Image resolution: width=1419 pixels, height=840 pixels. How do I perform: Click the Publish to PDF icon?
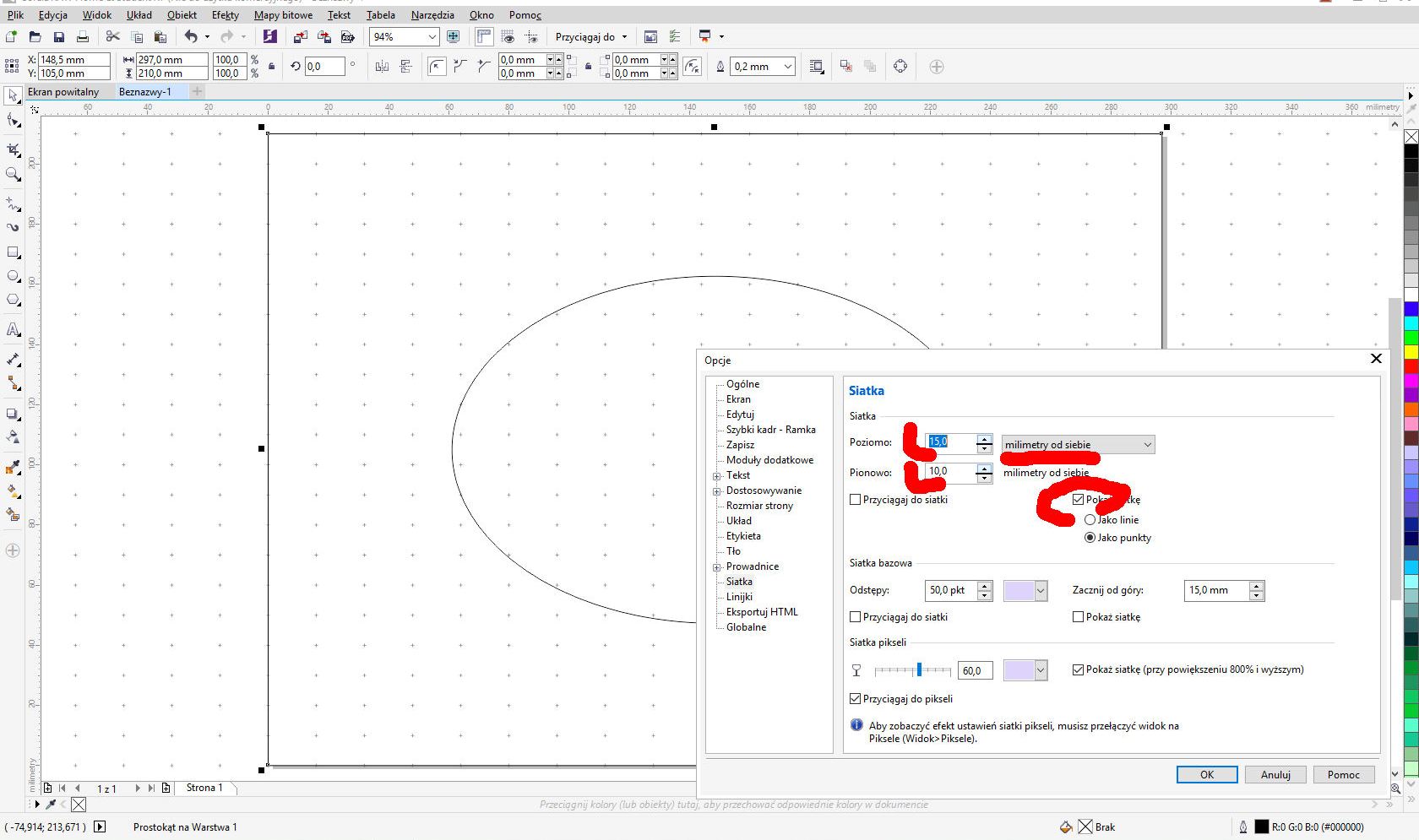pyautogui.click(x=347, y=37)
